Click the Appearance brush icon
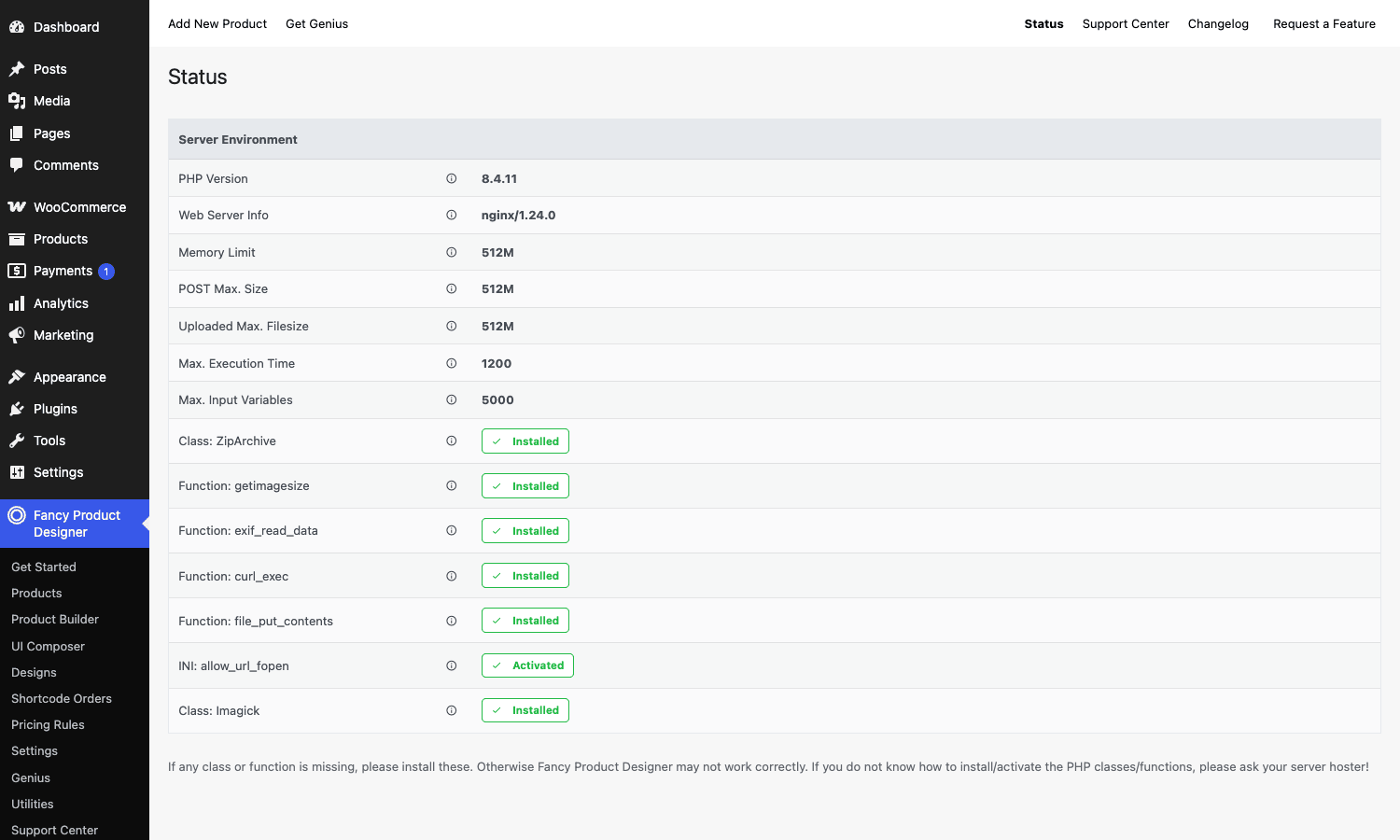 (17, 377)
